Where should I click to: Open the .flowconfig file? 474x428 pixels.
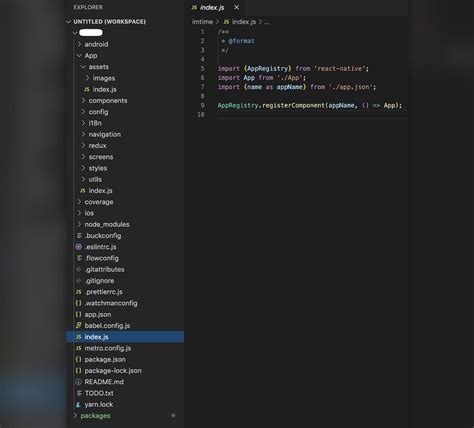[x=102, y=258]
